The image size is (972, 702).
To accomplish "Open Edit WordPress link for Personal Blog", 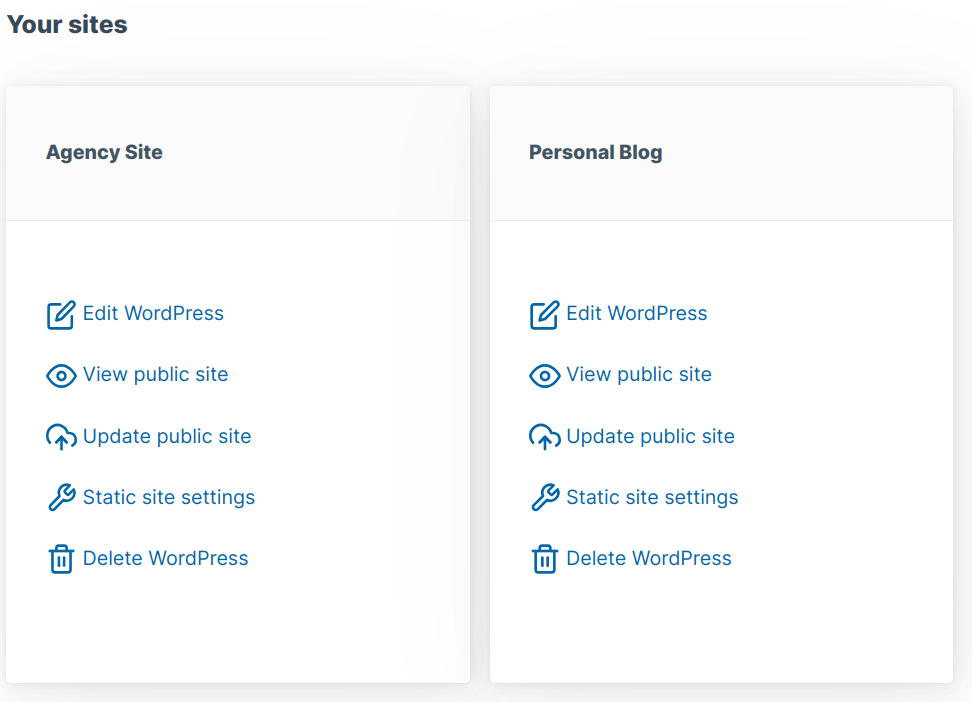I will tap(636, 313).
